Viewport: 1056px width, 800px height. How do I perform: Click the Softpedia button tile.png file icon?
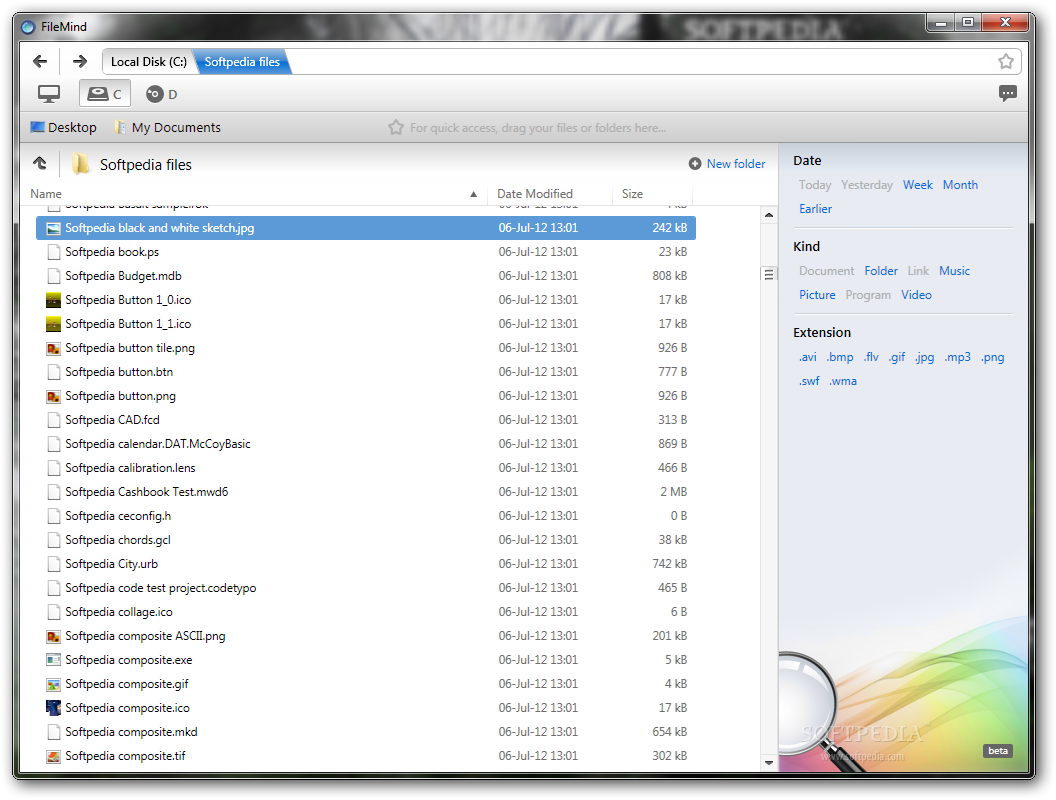[53, 348]
